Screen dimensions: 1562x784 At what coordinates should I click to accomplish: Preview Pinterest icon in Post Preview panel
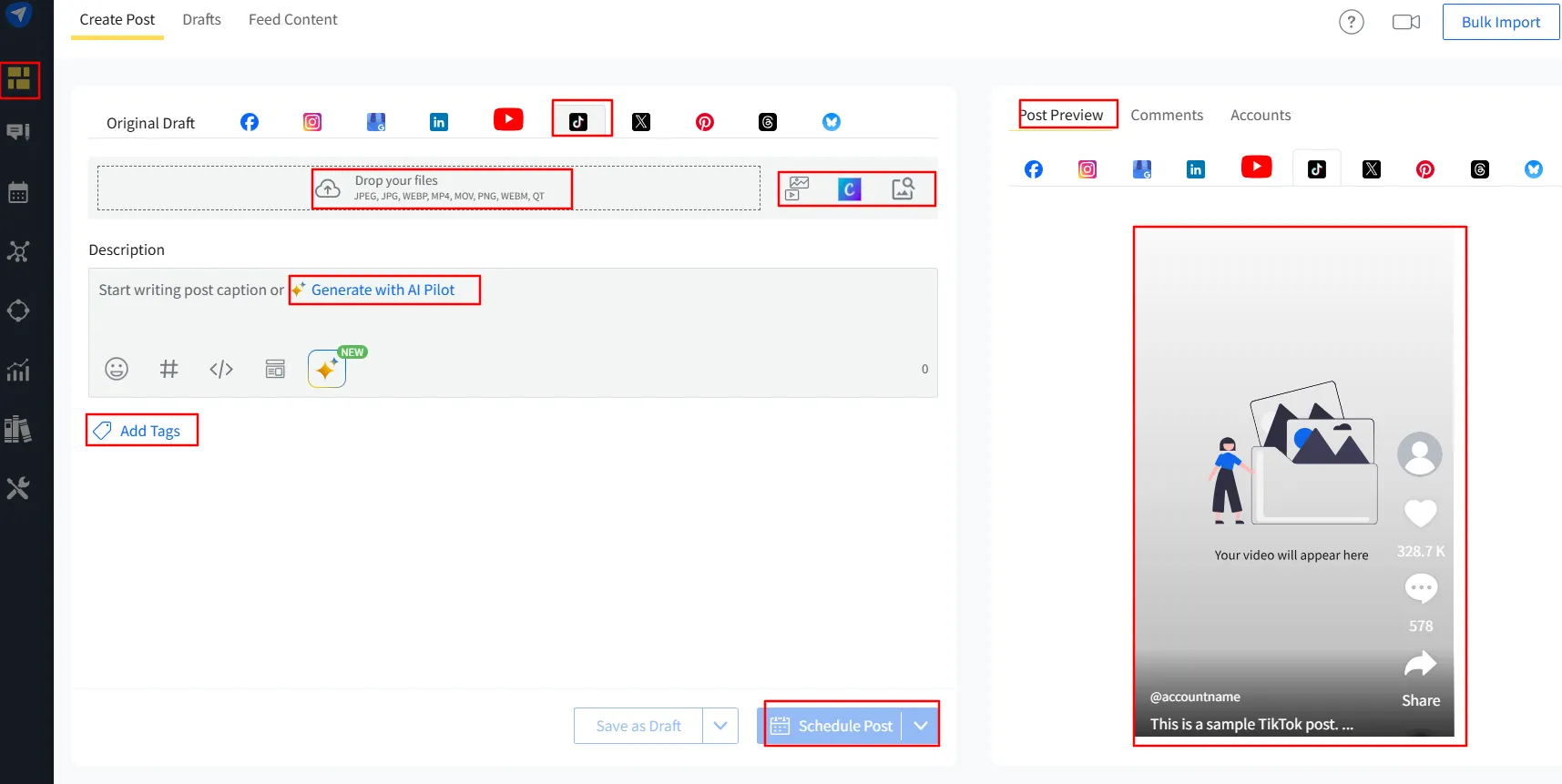pyautogui.click(x=1425, y=169)
